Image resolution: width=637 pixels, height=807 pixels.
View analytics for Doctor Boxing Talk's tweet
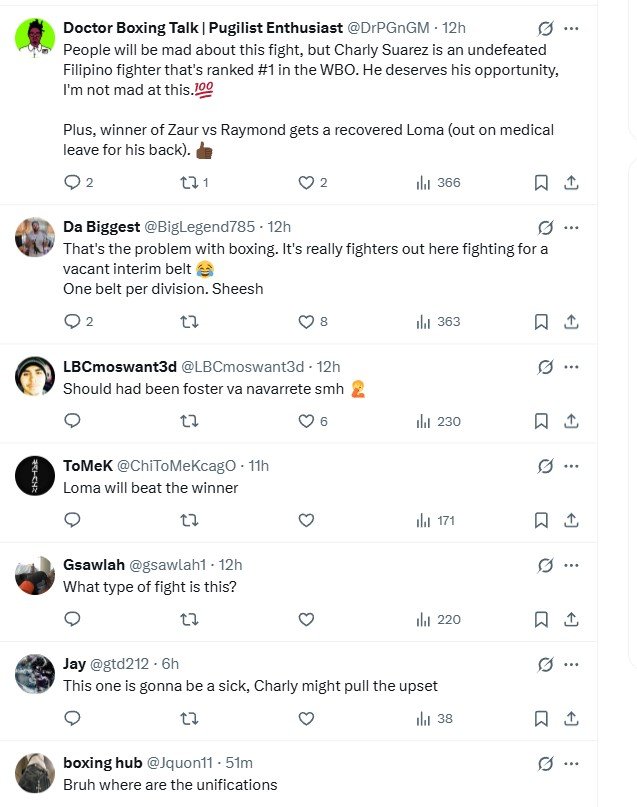[437, 182]
